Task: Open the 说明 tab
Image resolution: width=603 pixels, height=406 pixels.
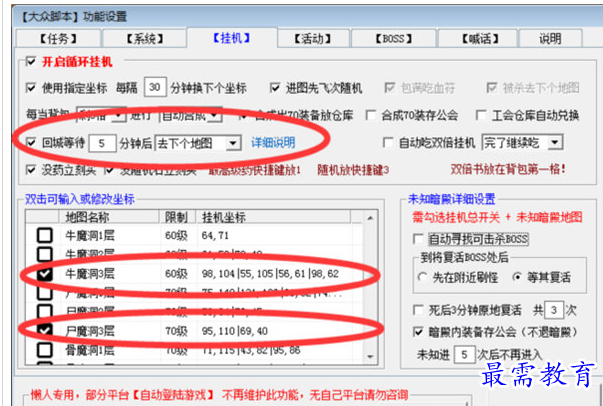Action: click(x=550, y=38)
